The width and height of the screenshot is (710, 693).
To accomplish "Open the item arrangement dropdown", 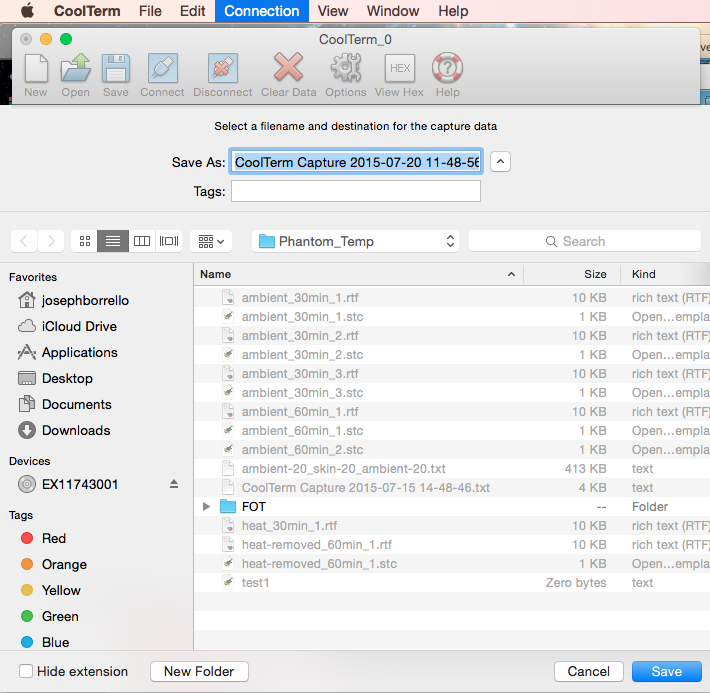I will [211, 241].
